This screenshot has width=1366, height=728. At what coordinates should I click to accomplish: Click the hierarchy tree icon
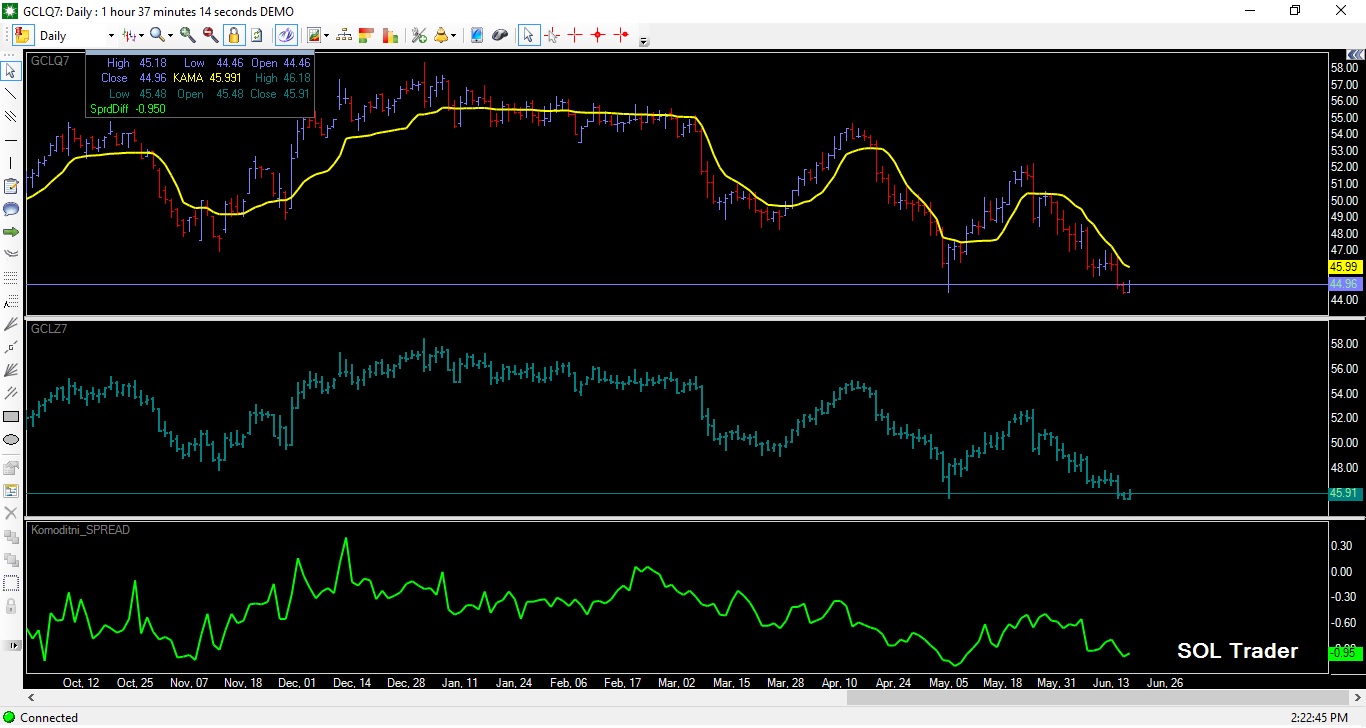(344, 35)
